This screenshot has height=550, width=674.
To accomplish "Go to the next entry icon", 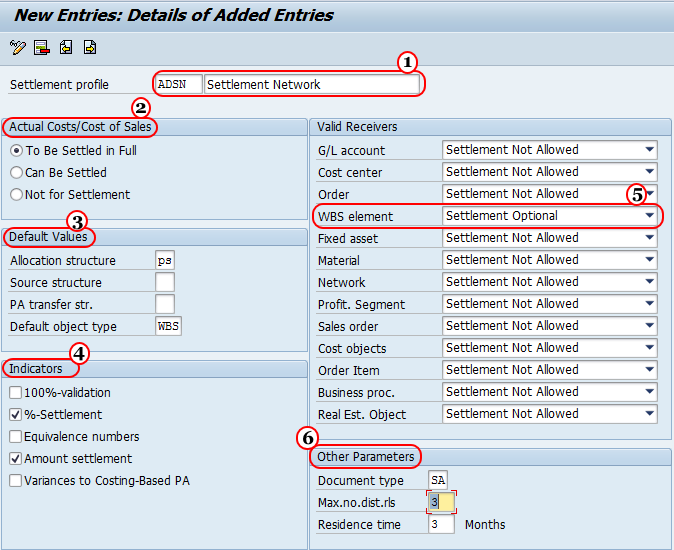I will tap(90, 47).
